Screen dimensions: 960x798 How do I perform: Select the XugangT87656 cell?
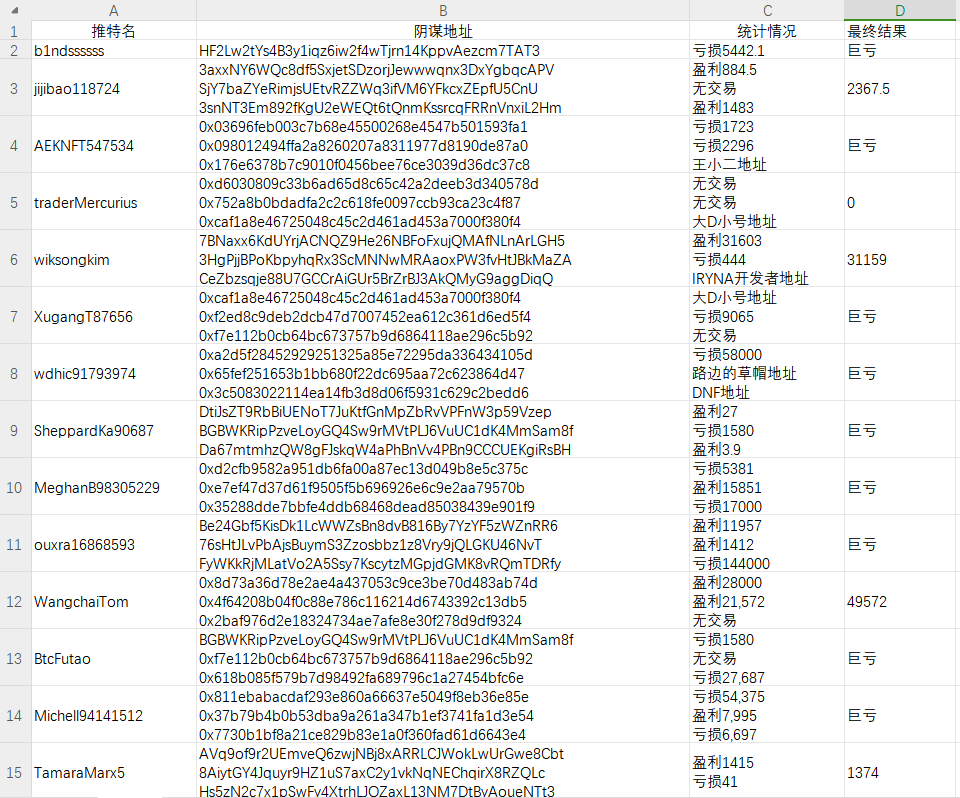point(113,316)
